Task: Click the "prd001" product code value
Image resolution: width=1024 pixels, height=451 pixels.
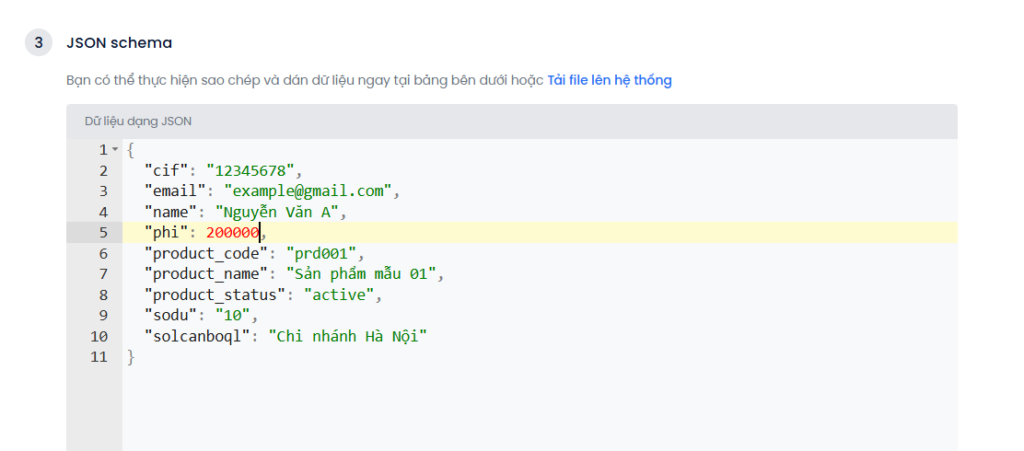Action: [322, 253]
